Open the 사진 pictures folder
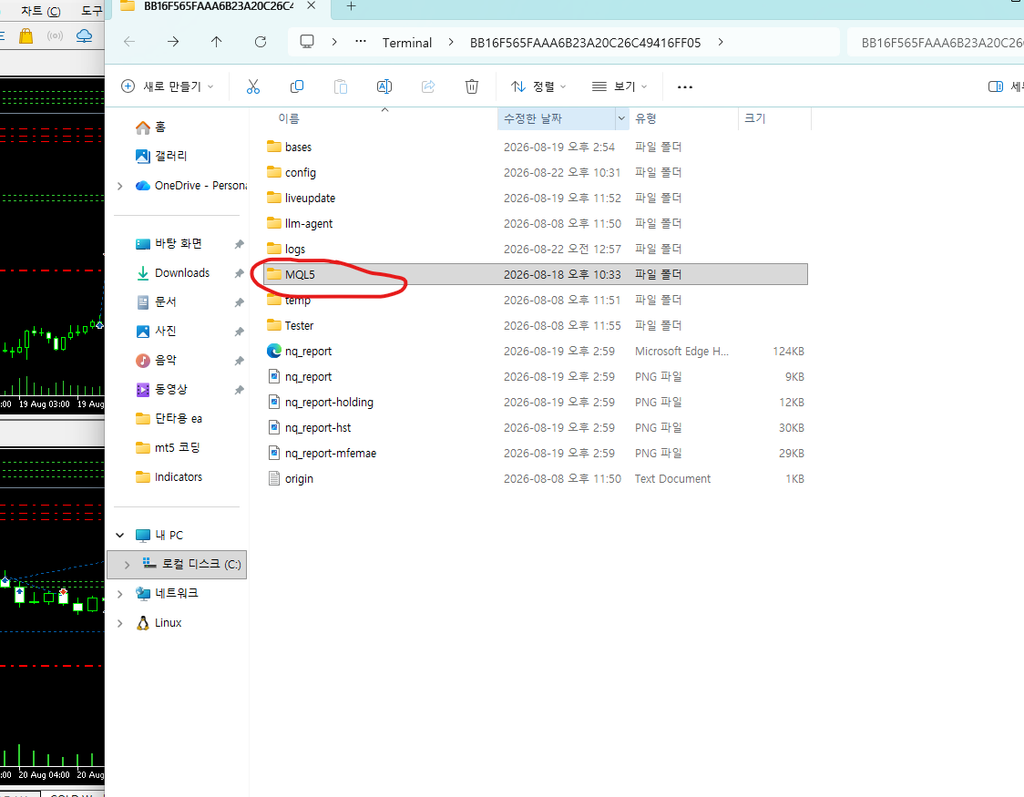This screenshot has height=797, width=1024. [156, 331]
